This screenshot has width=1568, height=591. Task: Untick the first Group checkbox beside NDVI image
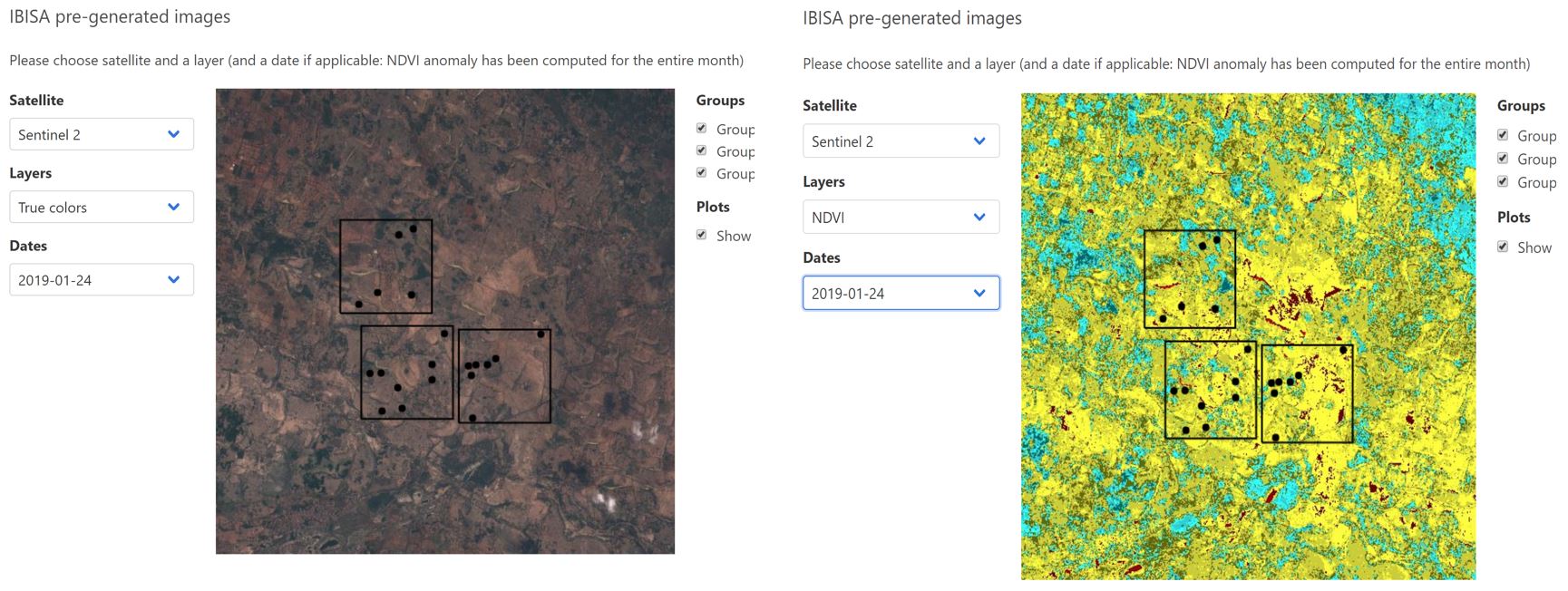(x=1503, y=134)
